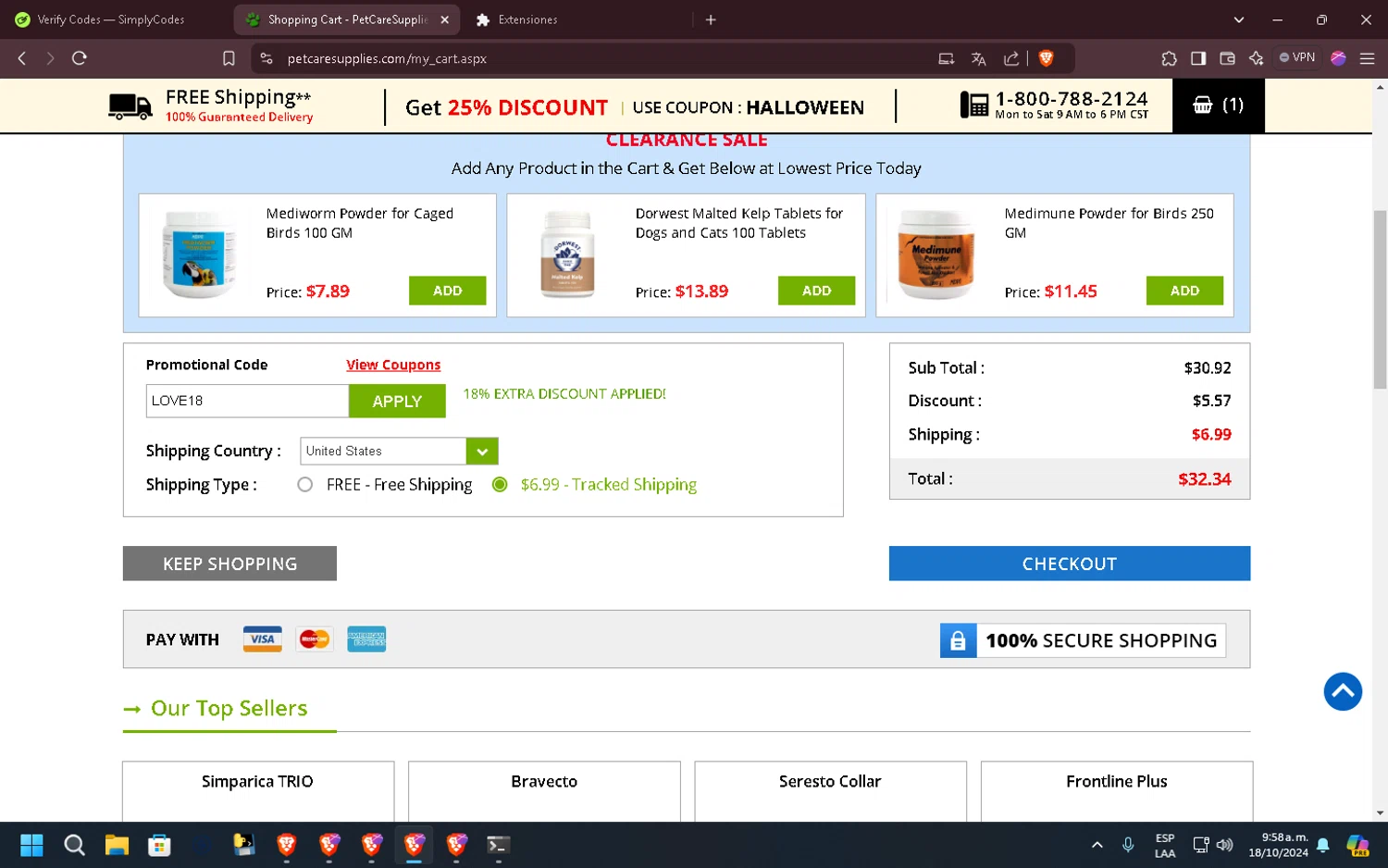Open the View Coupons link
The image size is (1388, 868).
pos(393,365)
